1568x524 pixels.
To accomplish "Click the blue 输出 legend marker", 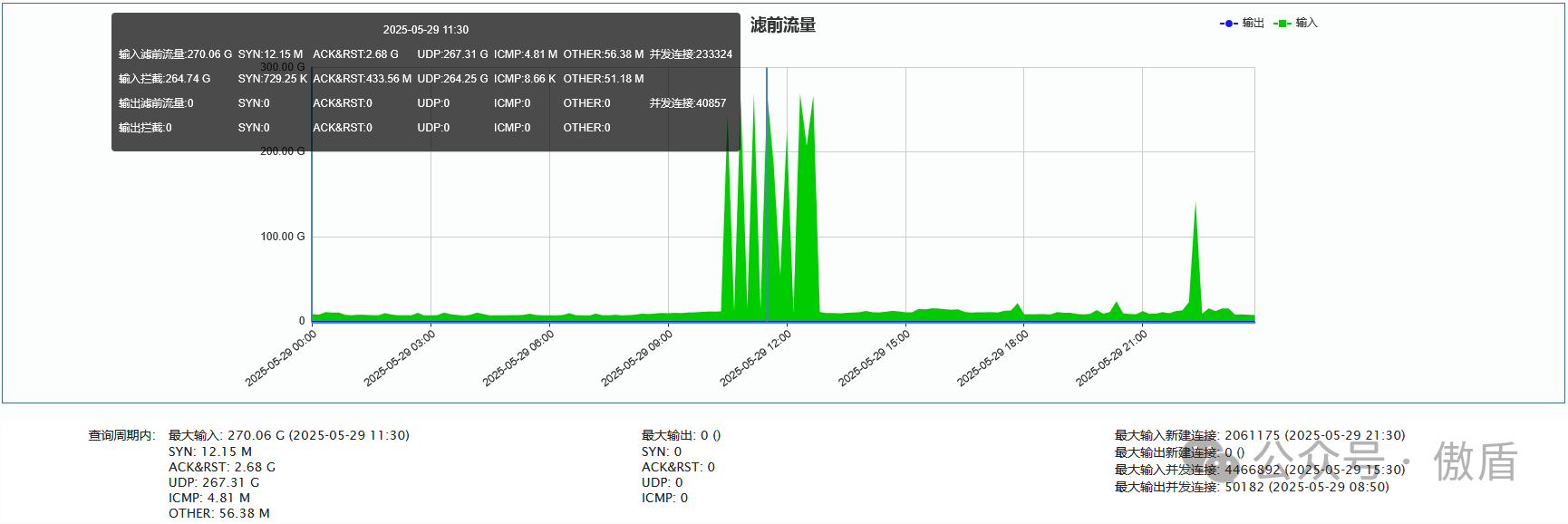I will 1228,24.
